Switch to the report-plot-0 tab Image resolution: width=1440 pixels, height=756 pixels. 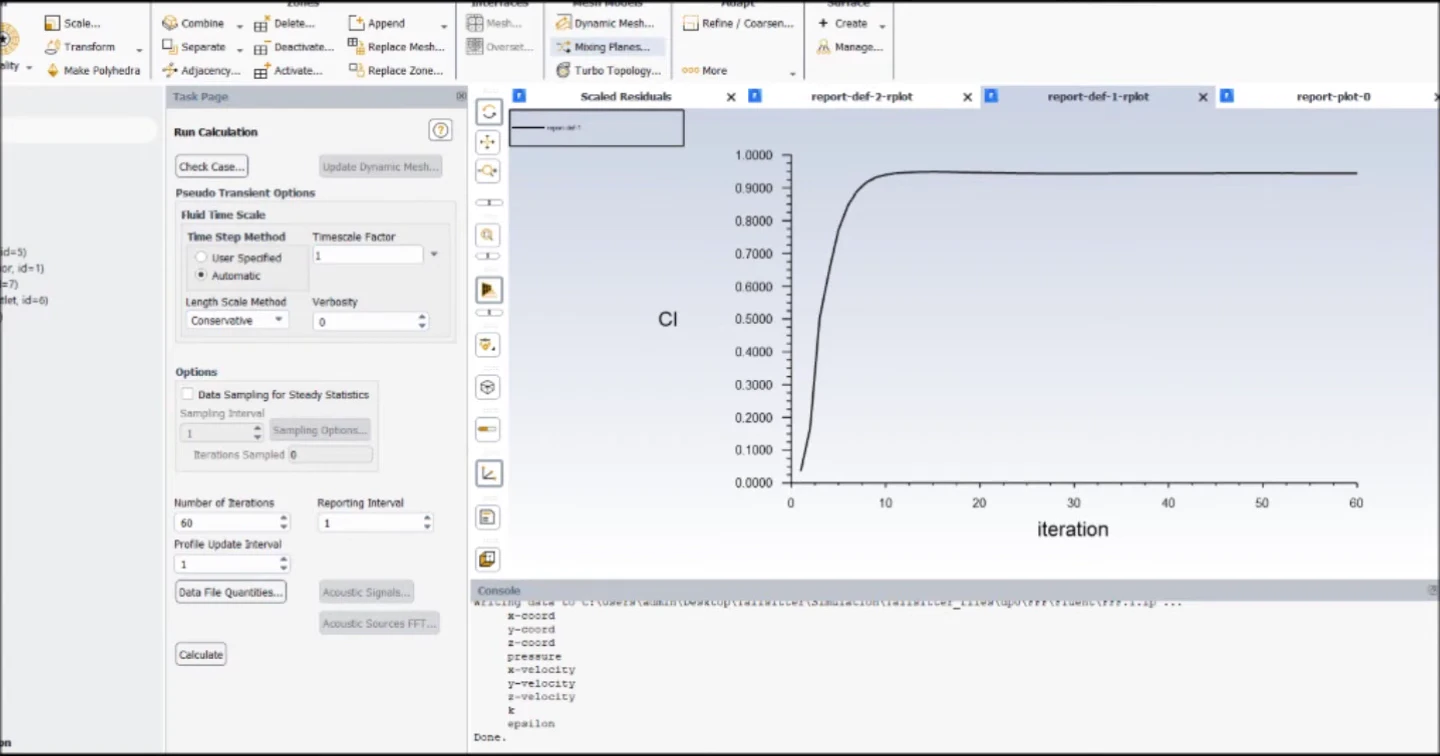(x=1333, y=97)
